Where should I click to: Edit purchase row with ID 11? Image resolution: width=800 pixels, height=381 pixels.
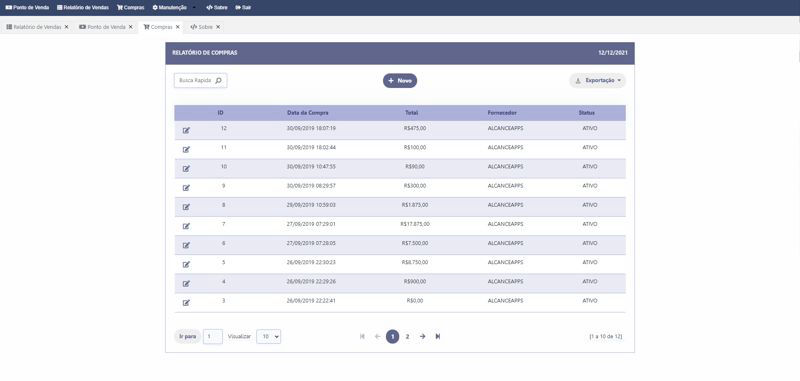point(186,149)
